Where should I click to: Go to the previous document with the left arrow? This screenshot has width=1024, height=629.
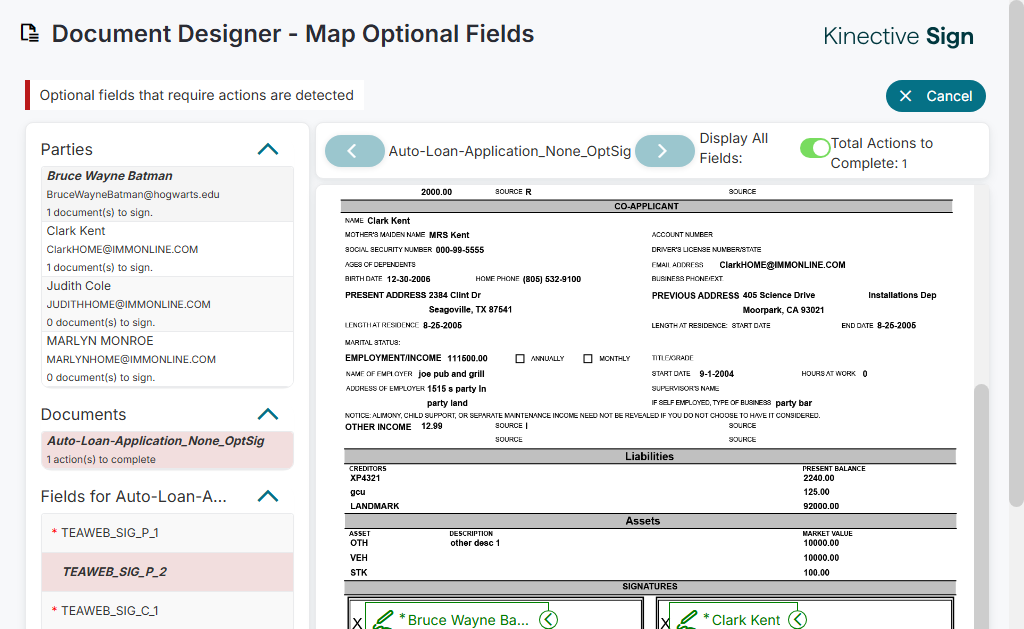point(354,151)
